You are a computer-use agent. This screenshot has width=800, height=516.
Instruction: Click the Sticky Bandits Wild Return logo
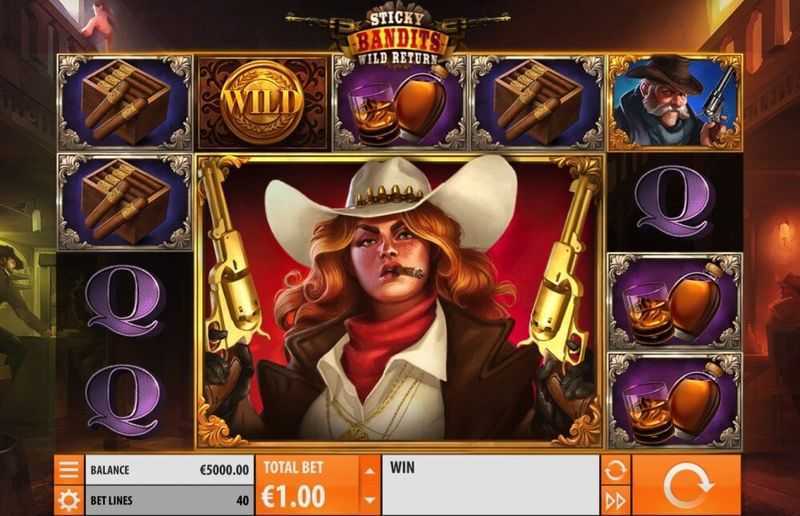point(398,36)
